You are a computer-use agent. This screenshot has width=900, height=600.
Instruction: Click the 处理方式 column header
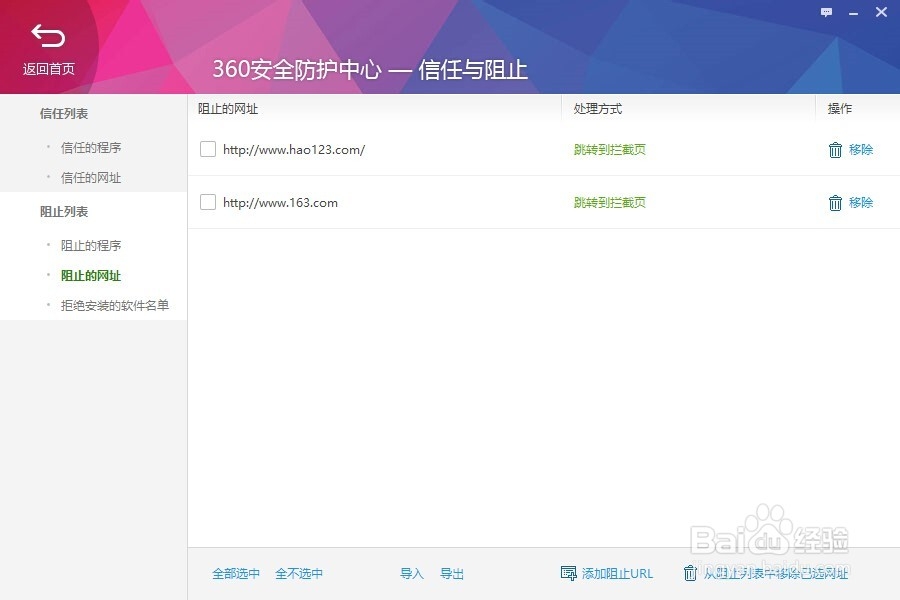click(x=598, y=109)
